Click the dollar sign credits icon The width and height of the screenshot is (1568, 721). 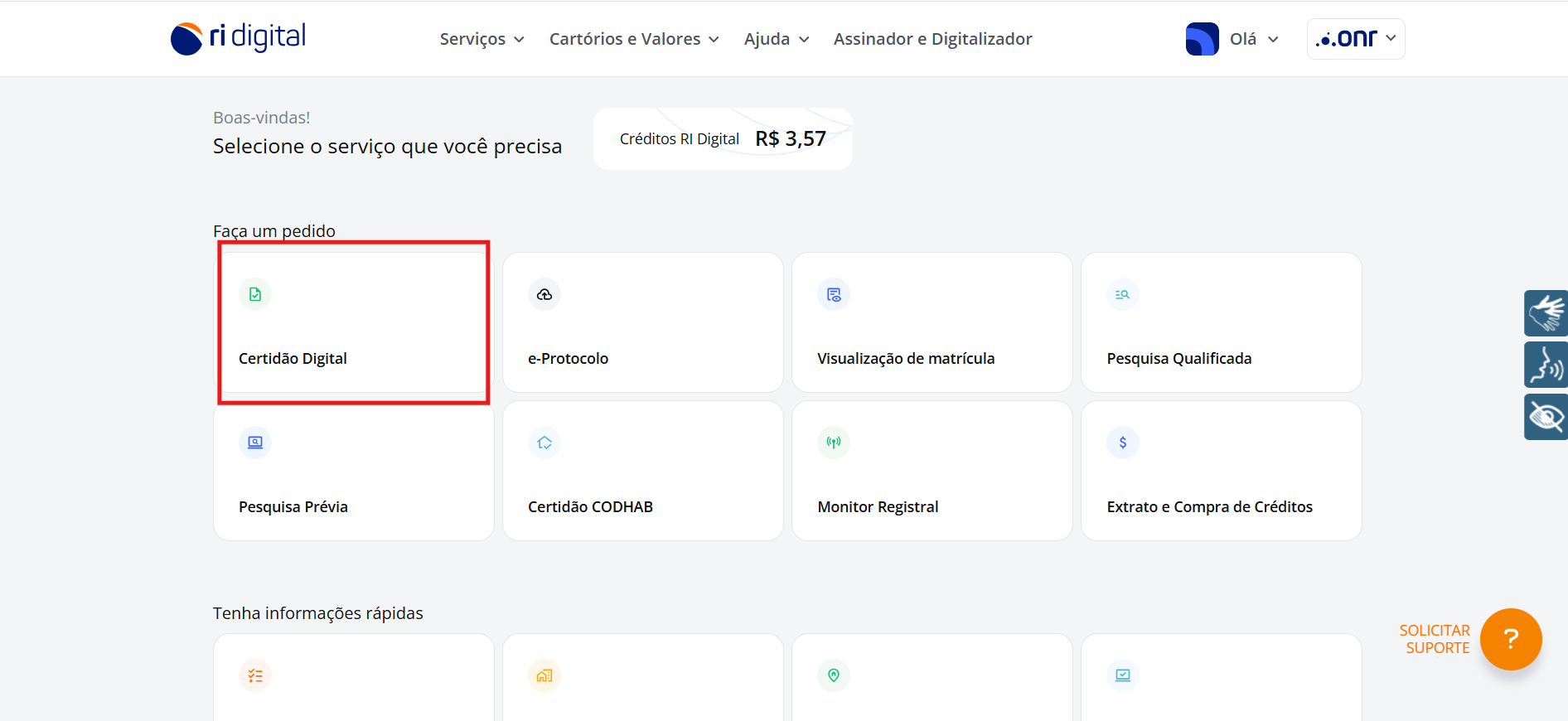[1123, 443]
